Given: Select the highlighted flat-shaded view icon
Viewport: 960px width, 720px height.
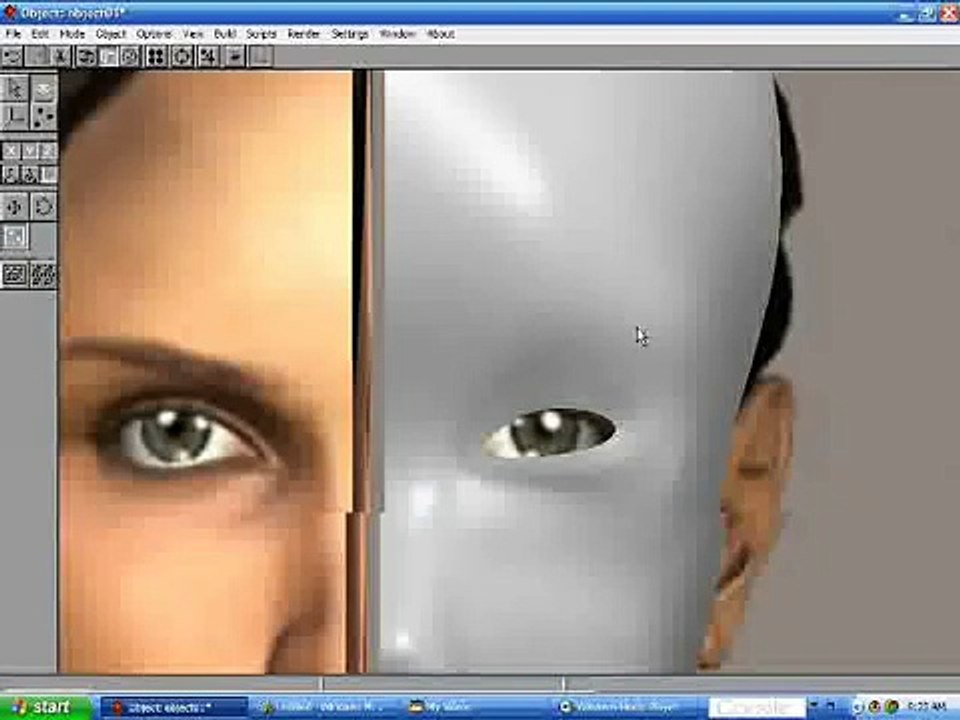Looking at the screenshot, I should [x=108, y=57].
